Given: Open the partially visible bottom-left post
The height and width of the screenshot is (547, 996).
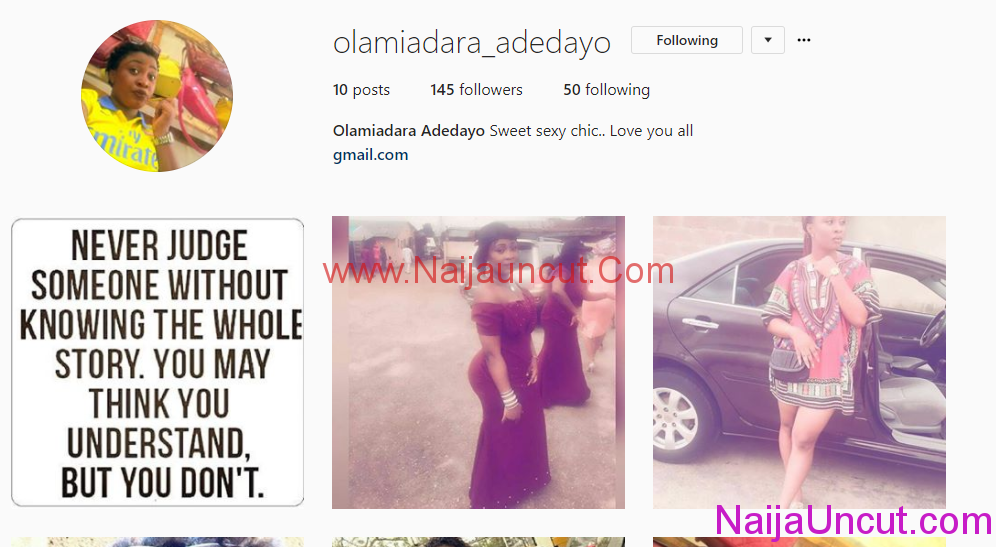Looking at the screenshot, I should coord(158,542).
